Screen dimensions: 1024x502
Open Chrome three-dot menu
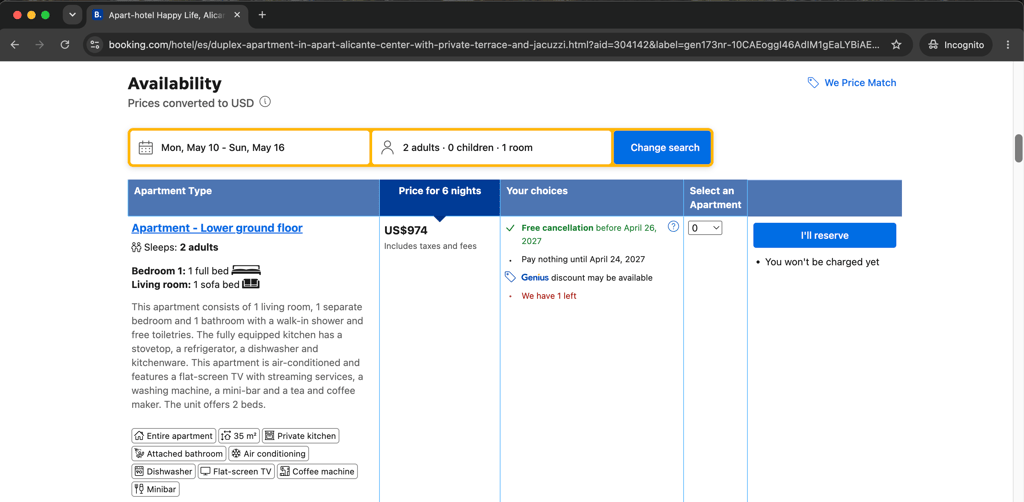(x=1008, y=44)
